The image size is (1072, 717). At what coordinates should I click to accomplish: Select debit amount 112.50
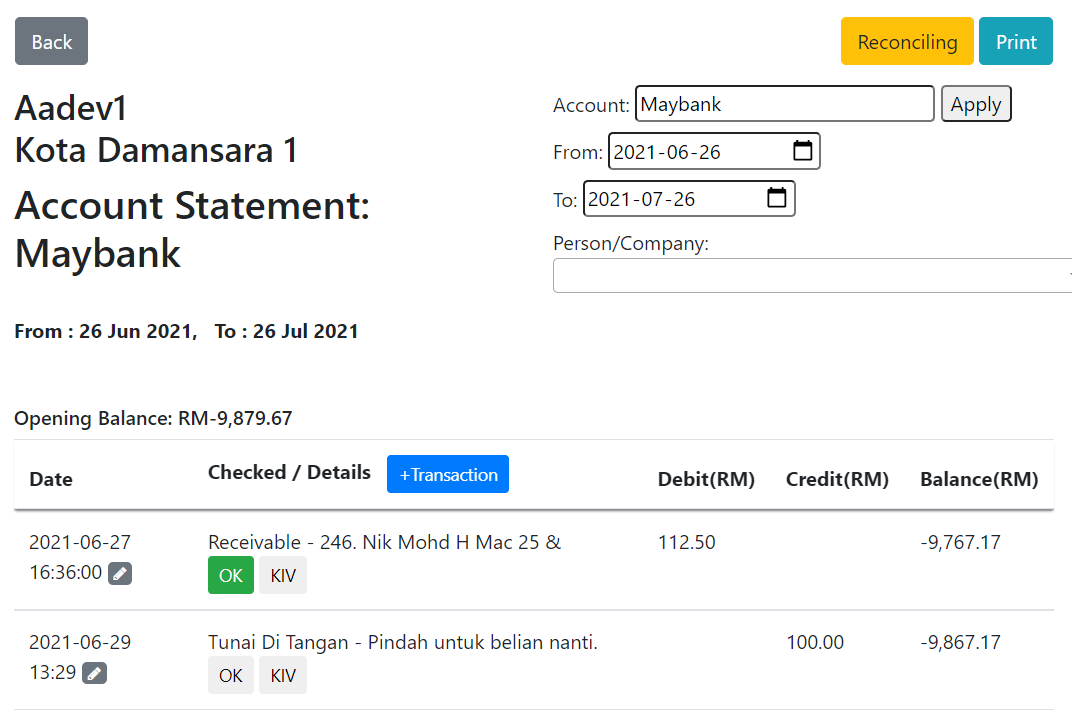(x=686, y=542)
